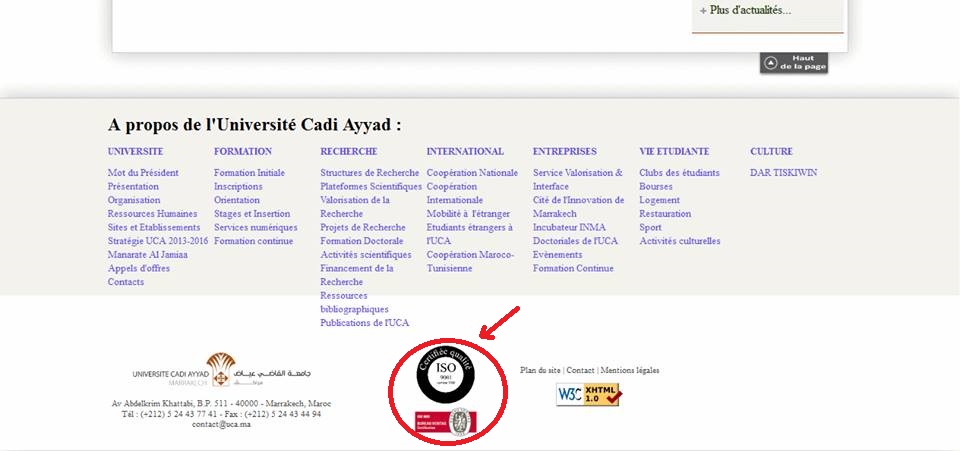Open Formation Initiale link
The image size is (960, 451).
point(249,173)
